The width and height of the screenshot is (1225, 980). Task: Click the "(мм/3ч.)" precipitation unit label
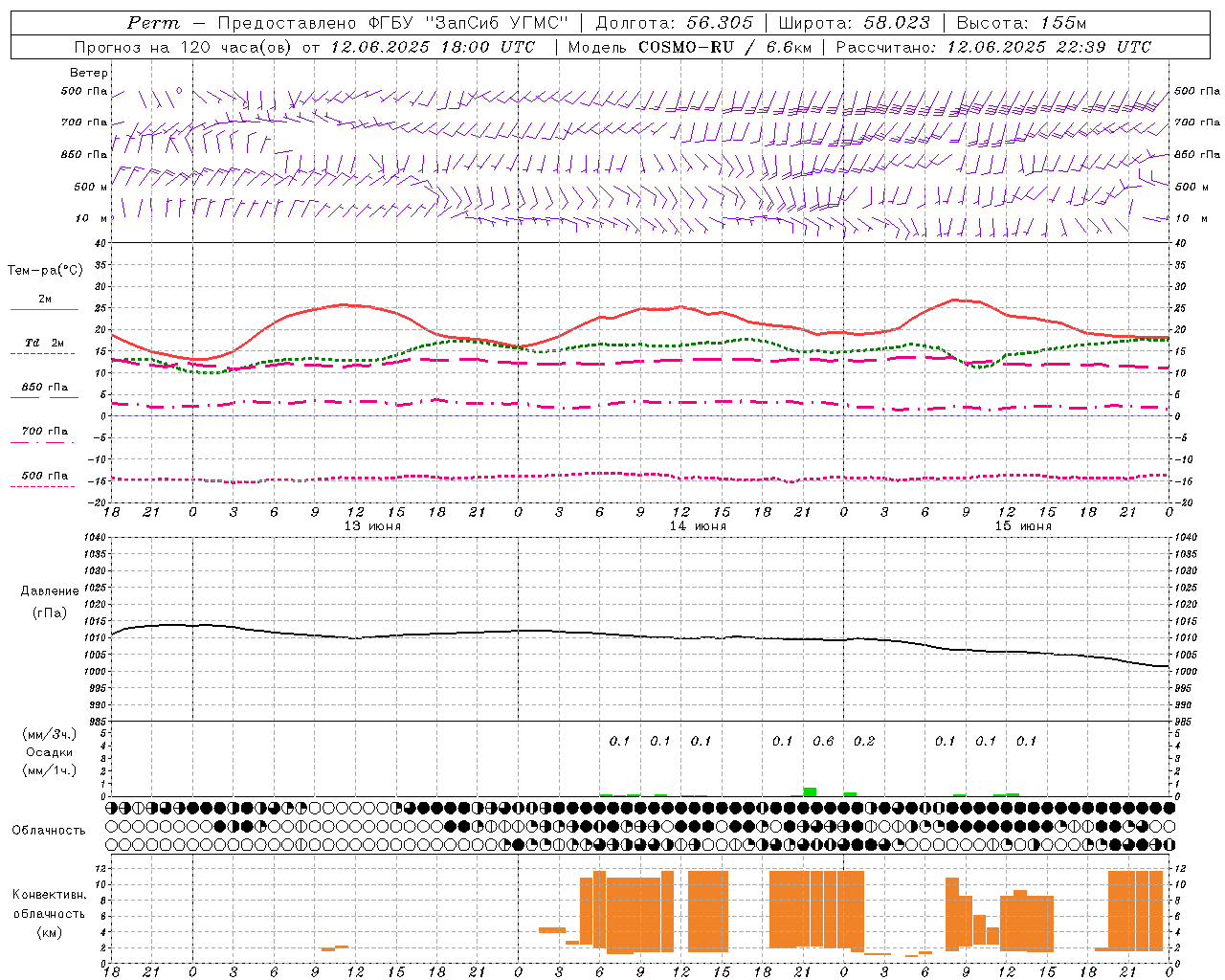pos(50,734)
